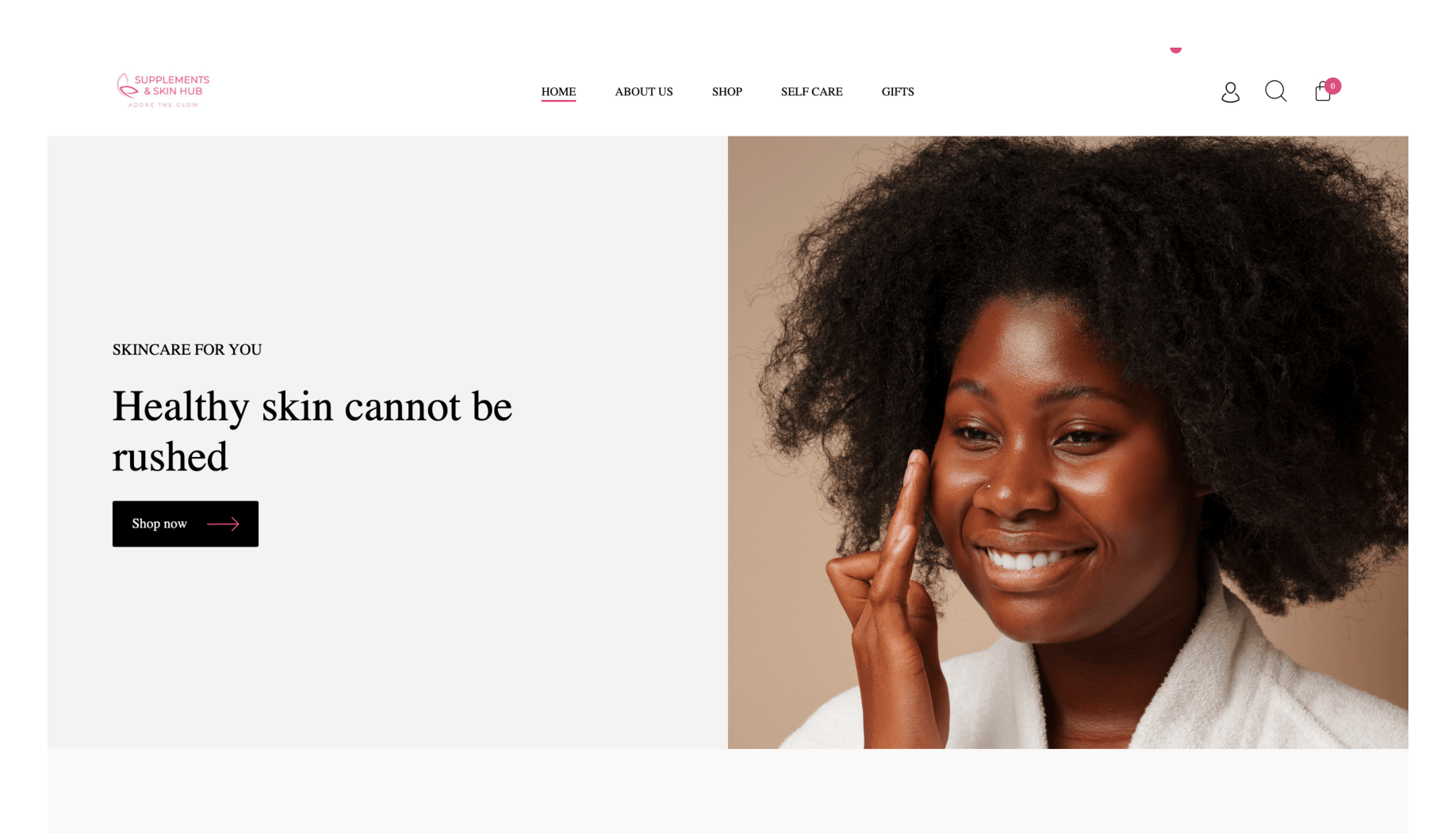Open the user account icon
Viewport: 1456px width, 833px height.
point(1230,92)
